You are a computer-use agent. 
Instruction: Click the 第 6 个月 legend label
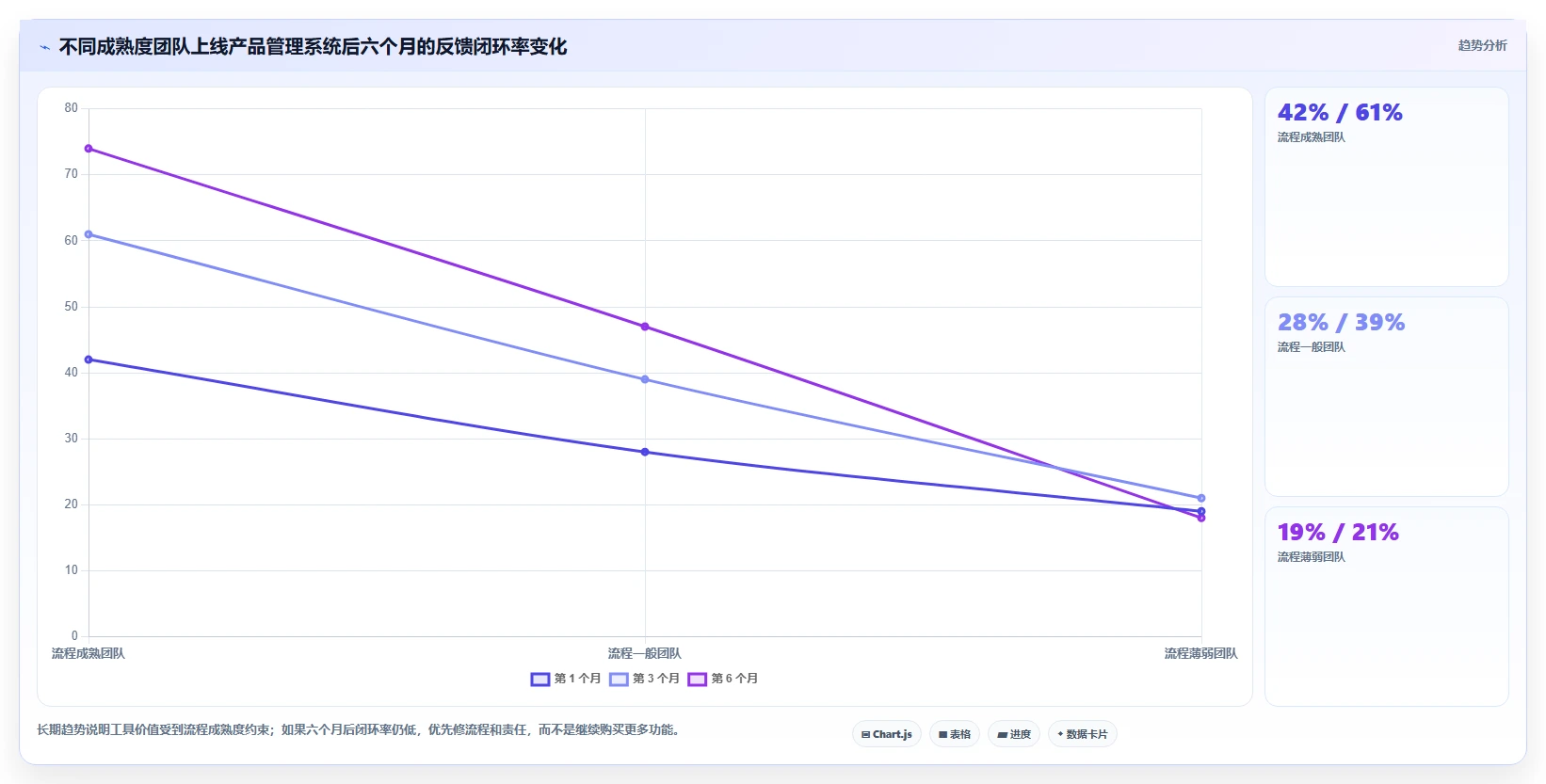click(x=734, y=679)
